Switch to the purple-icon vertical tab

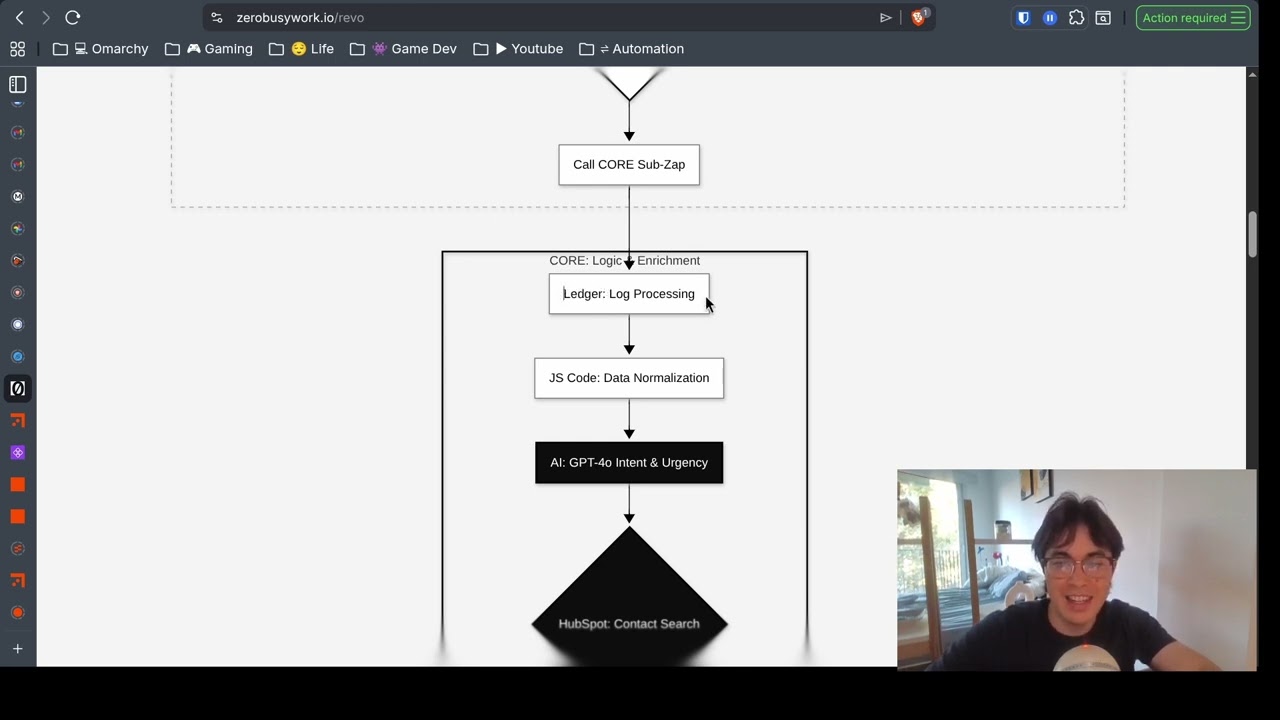[17, 453]
